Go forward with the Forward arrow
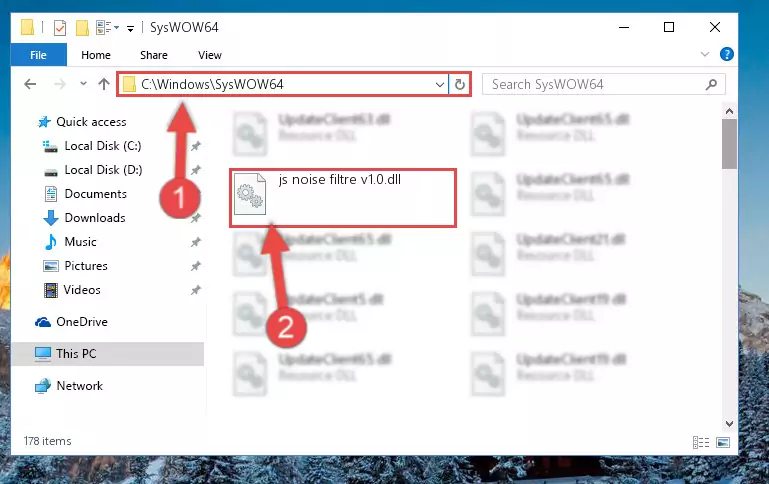 (60, 84)
